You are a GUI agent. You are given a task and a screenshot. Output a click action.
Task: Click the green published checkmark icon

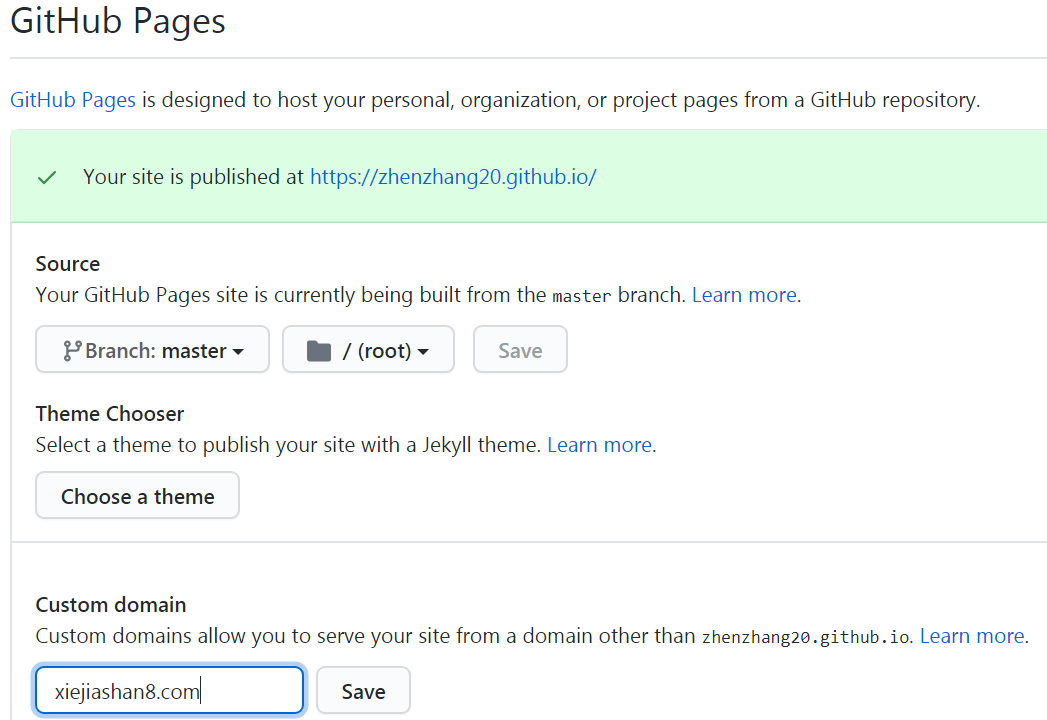point(47,178)
